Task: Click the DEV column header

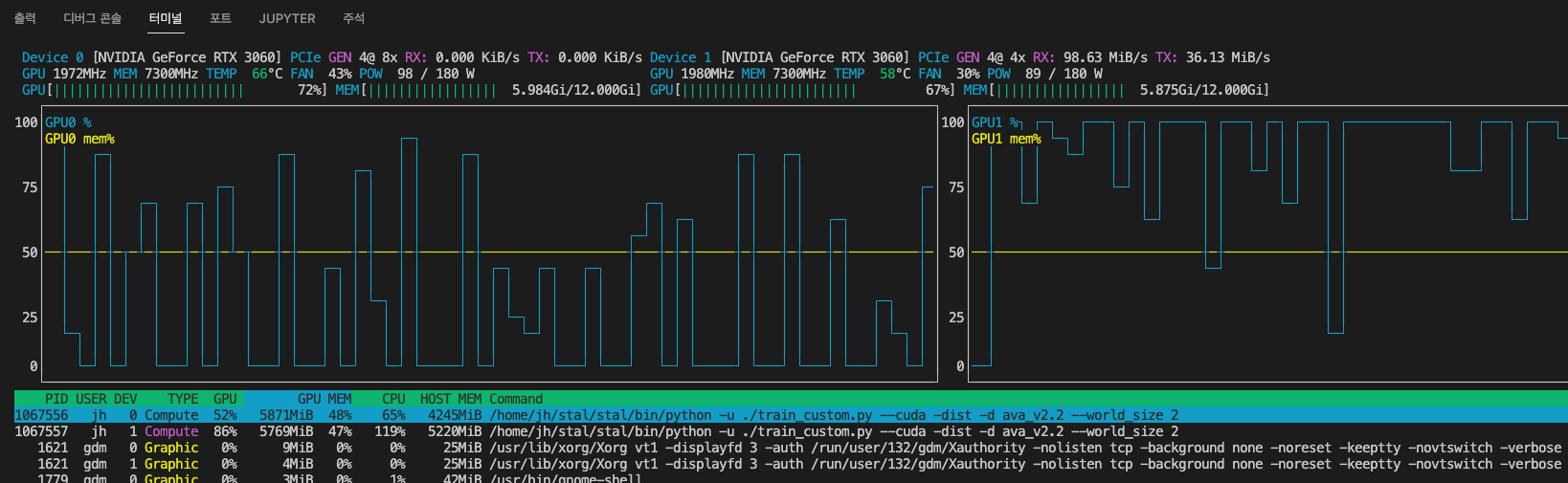Action: (x=125, y=399)
